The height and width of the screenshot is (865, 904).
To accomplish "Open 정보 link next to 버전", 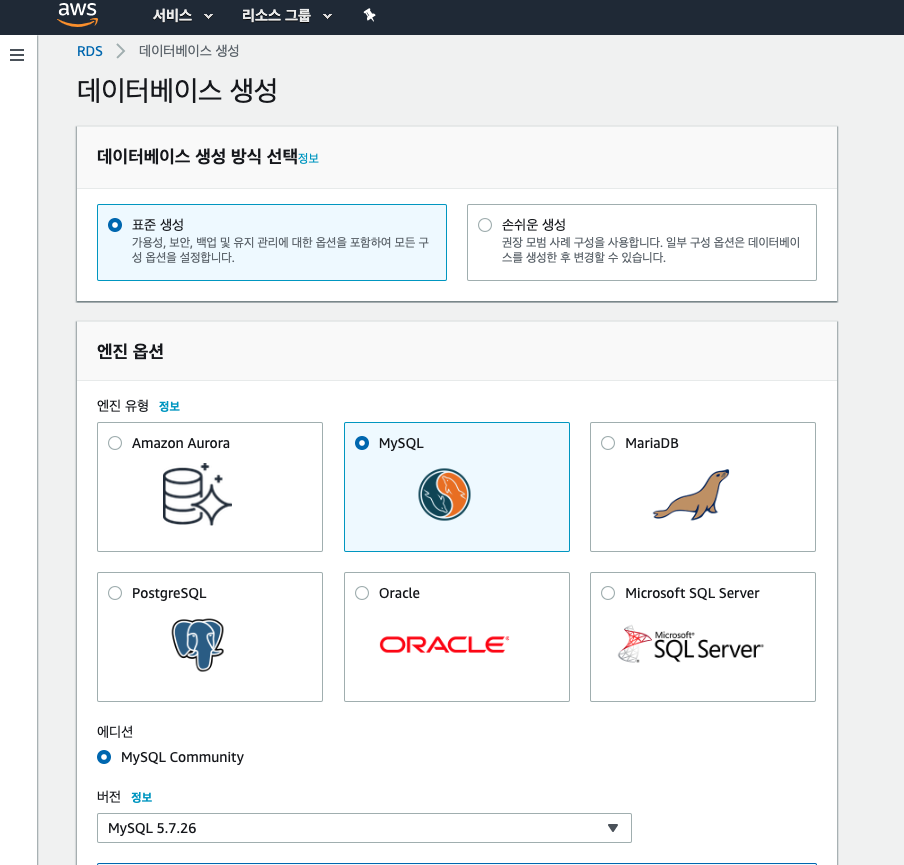I will click(x=141, y=797).
